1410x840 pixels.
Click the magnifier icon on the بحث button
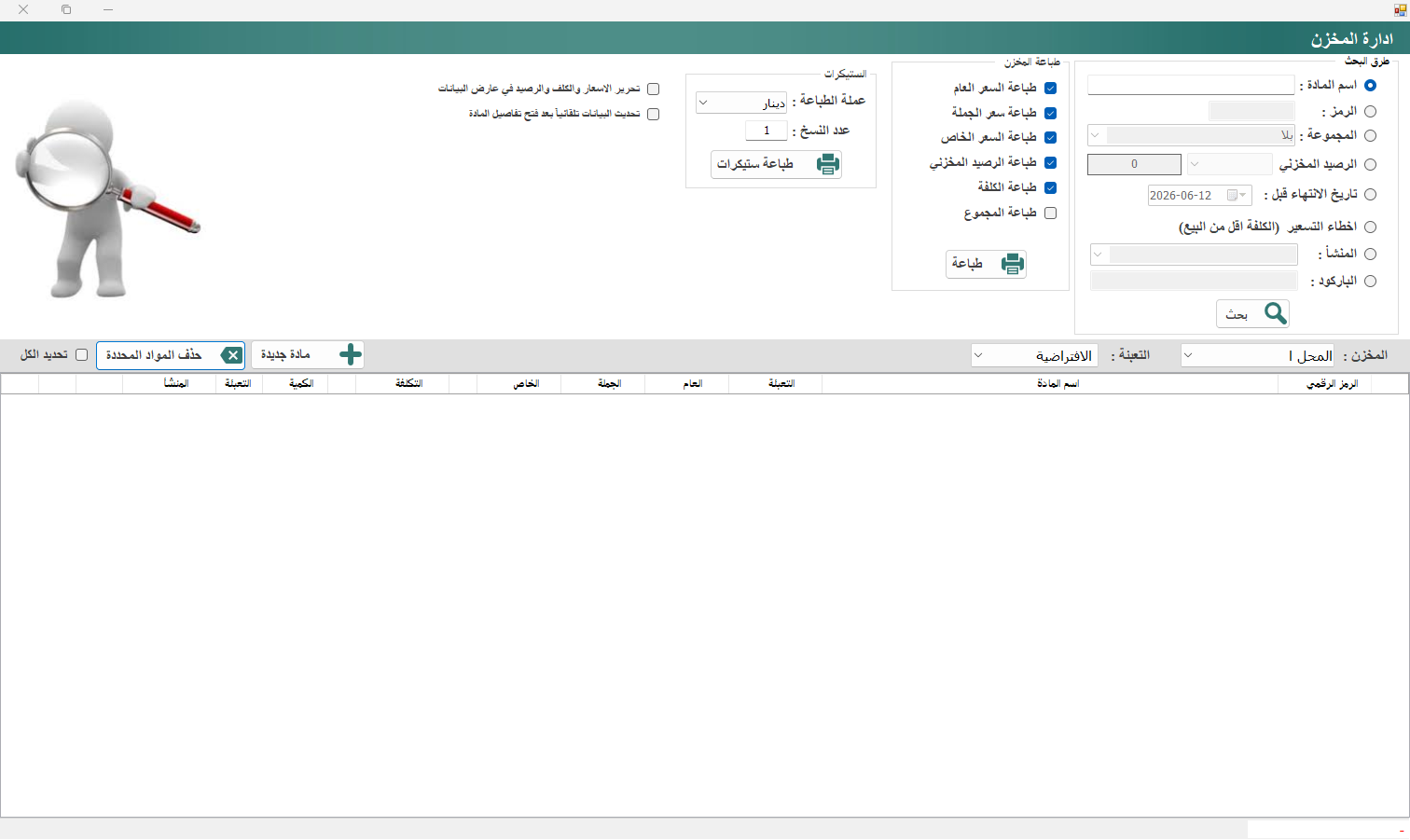(1276, 313)
